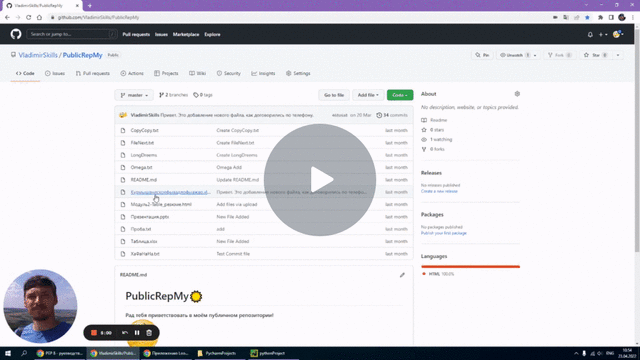
Task: Open the notifications bell icon
Action: (x=590, y=35)
